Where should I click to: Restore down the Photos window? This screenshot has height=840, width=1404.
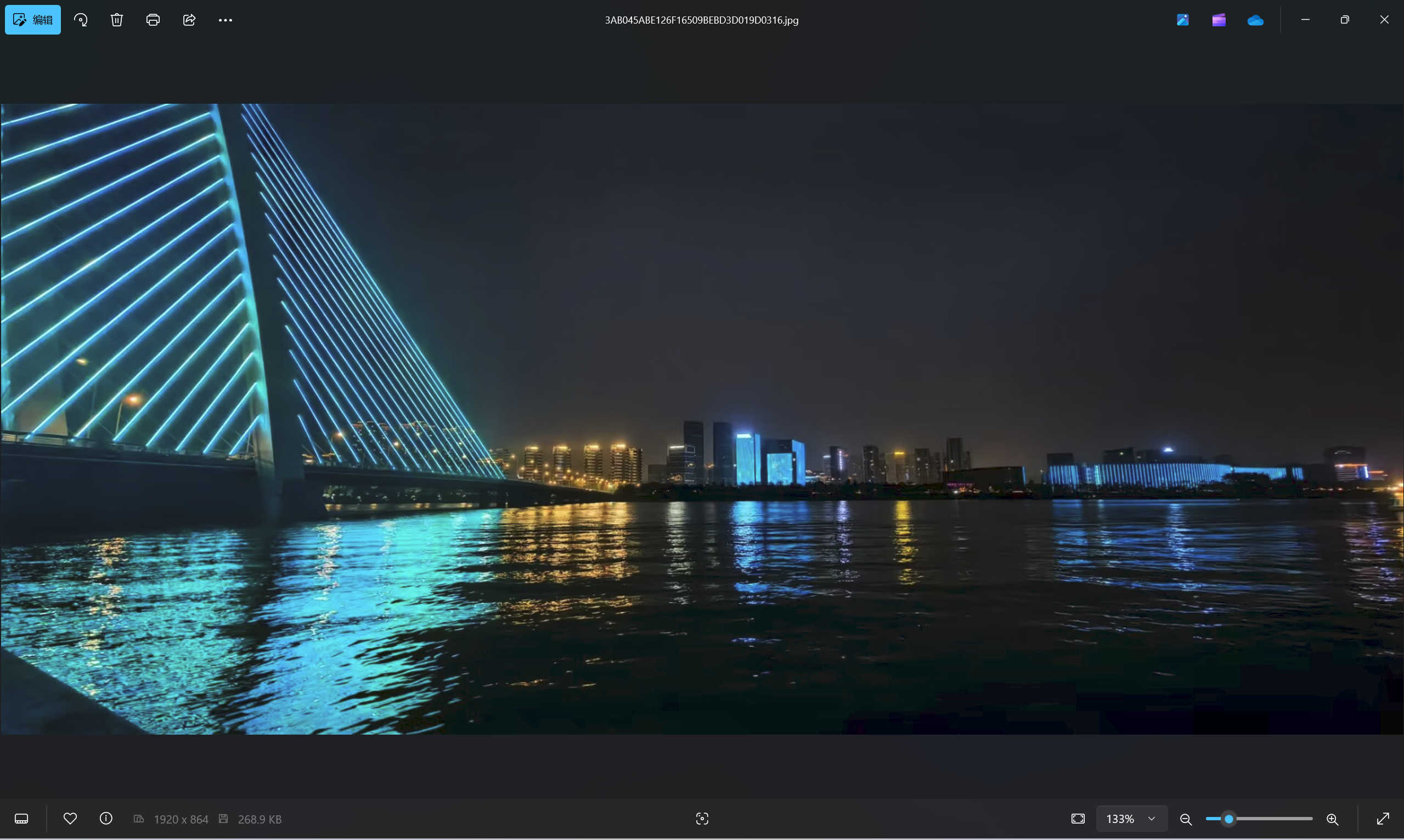(1345, 20)
